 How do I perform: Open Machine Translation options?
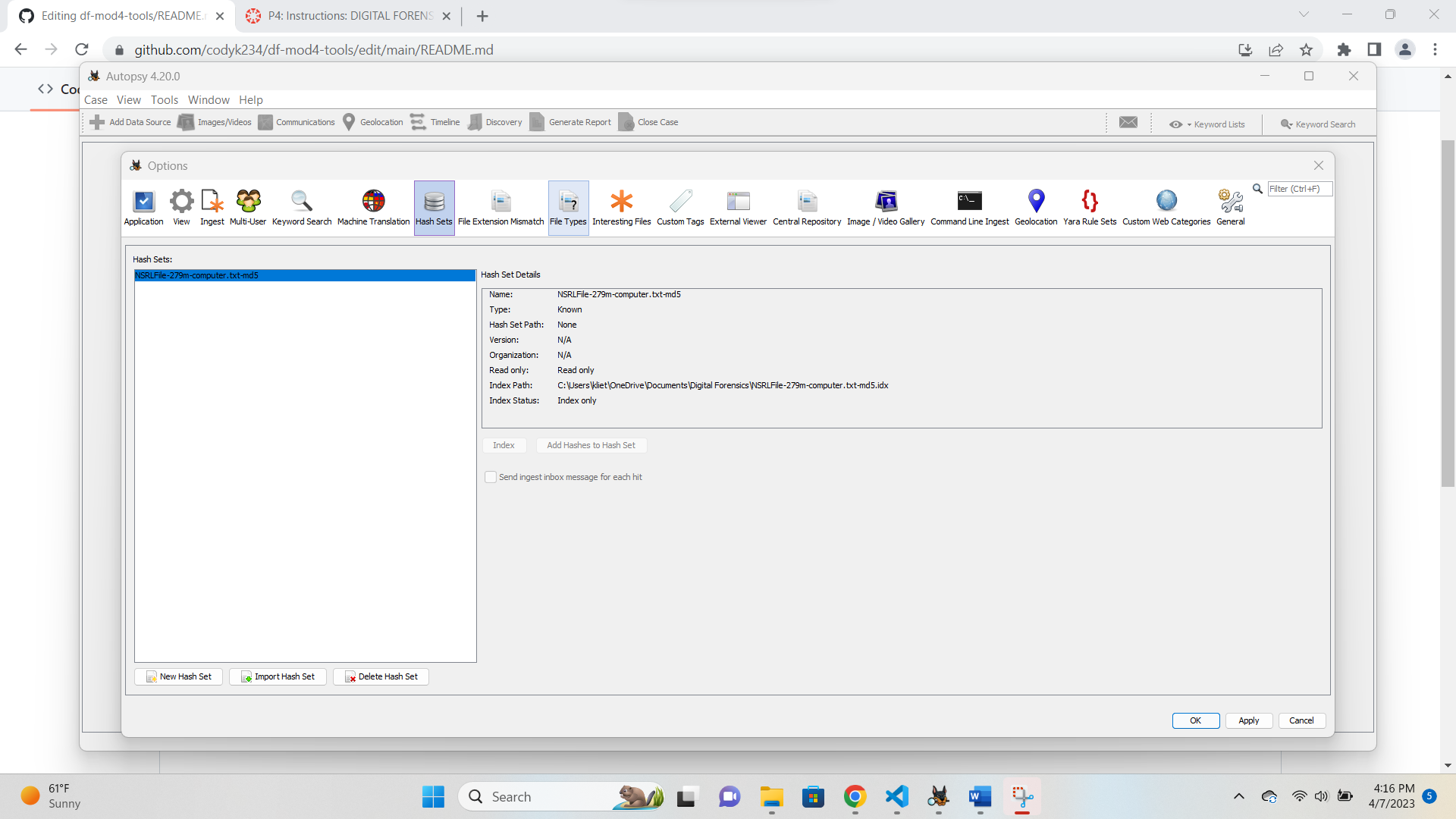coord(372,206)
